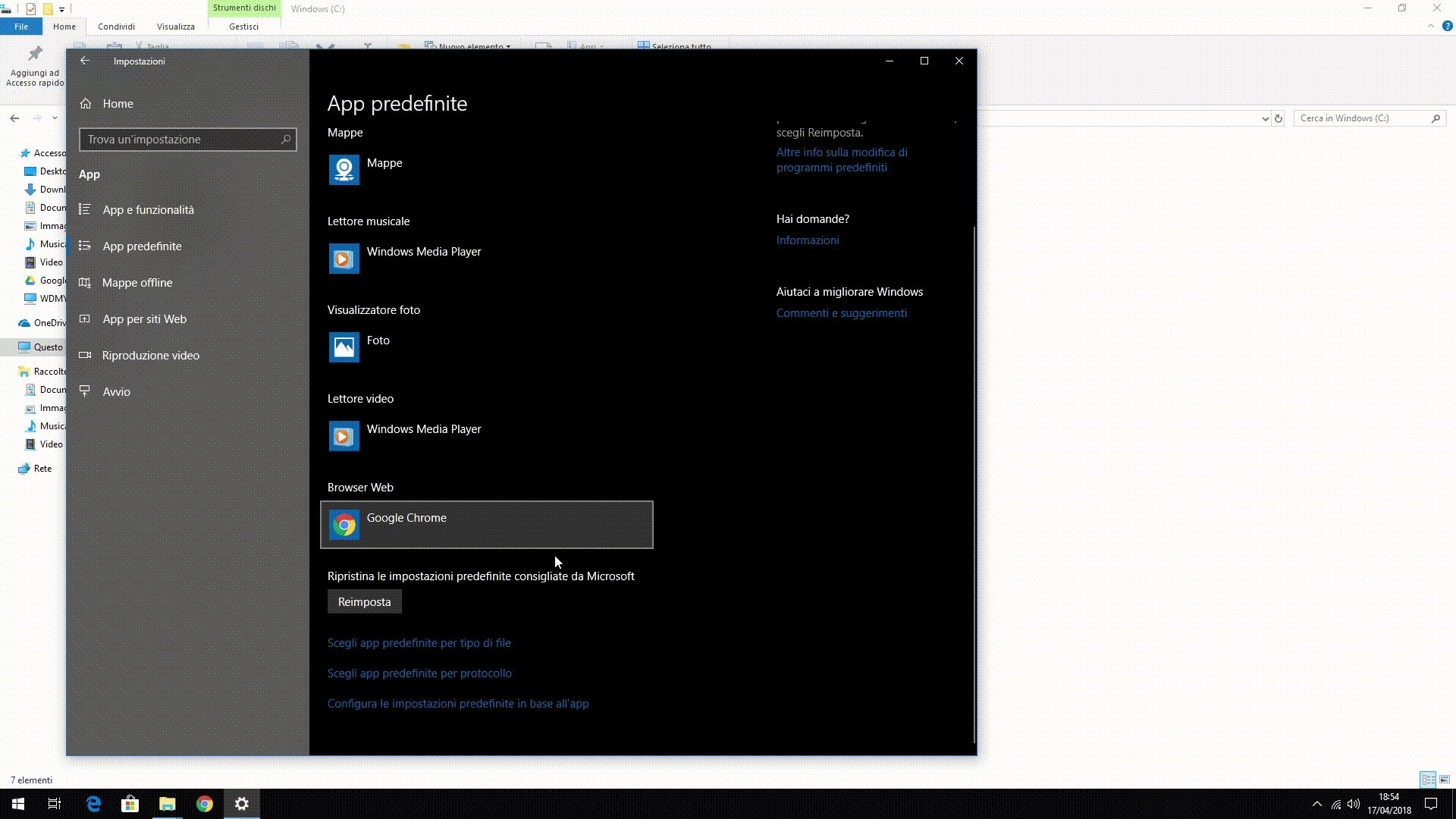The height and width of the screenshot is (819, 1456).
Task: Click the Mappe offline sidebar icon
Action: click(85, 282)
